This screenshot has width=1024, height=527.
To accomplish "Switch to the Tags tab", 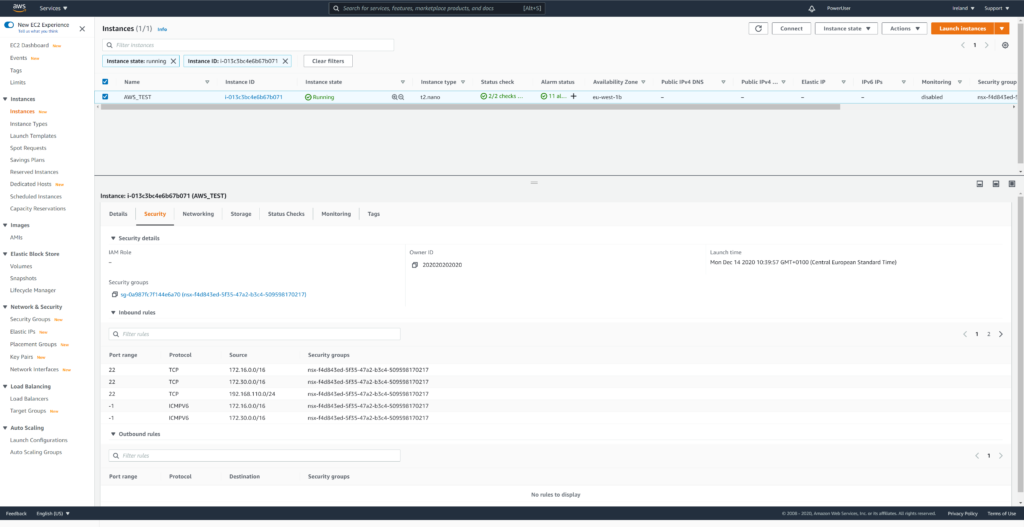I will point(374,214).
